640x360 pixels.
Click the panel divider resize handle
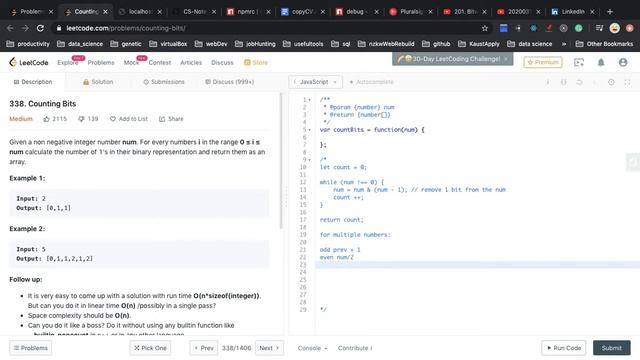(x=286, y=198)
